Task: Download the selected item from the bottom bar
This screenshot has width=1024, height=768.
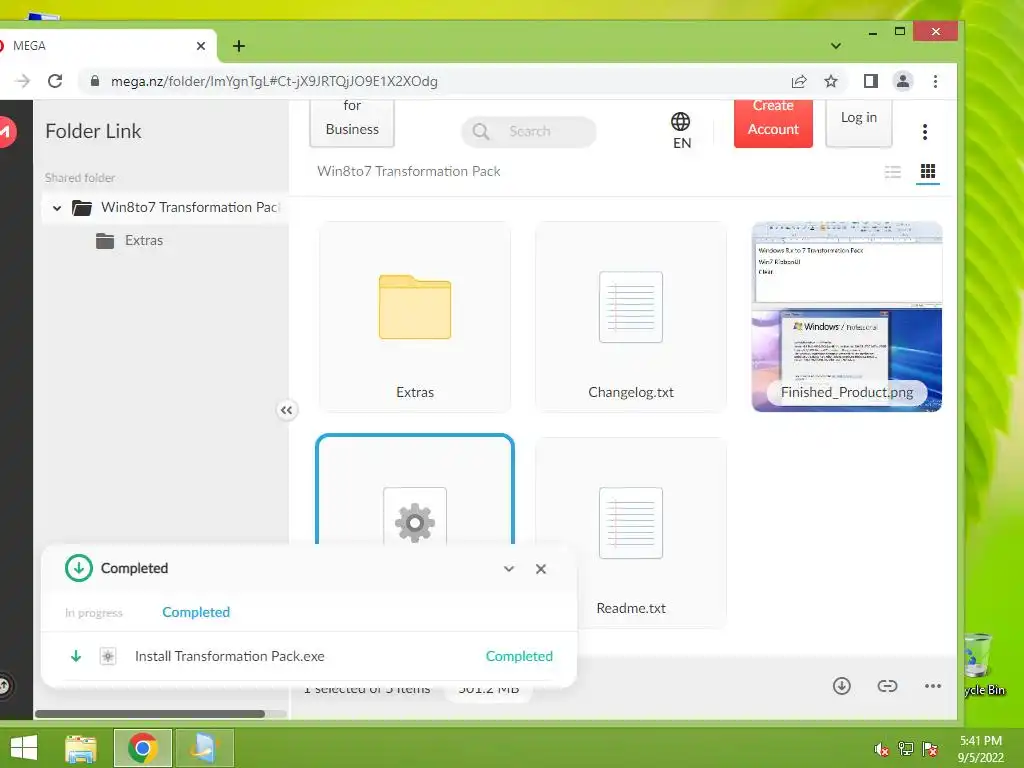Action: pos(842,686)
